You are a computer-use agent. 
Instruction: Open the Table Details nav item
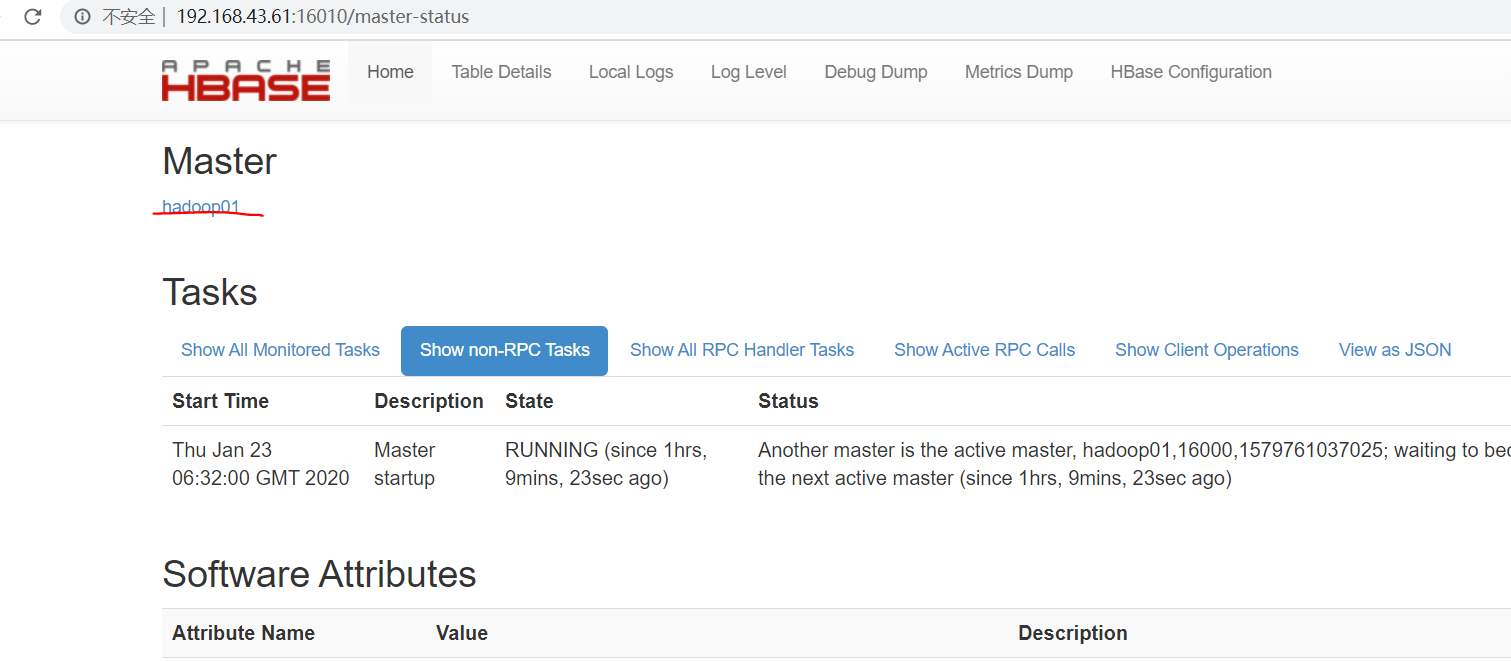(501, 72)
